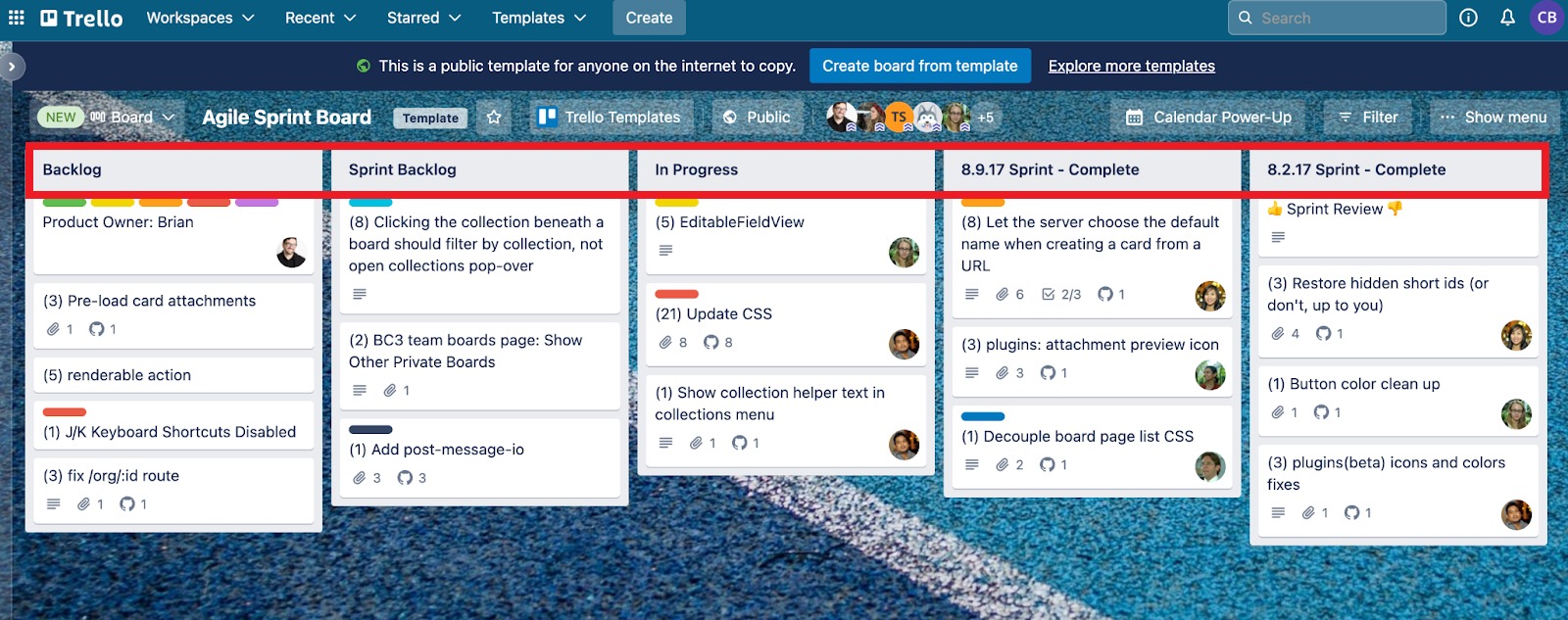Follow the Explore more templates link

[1132, 66]
